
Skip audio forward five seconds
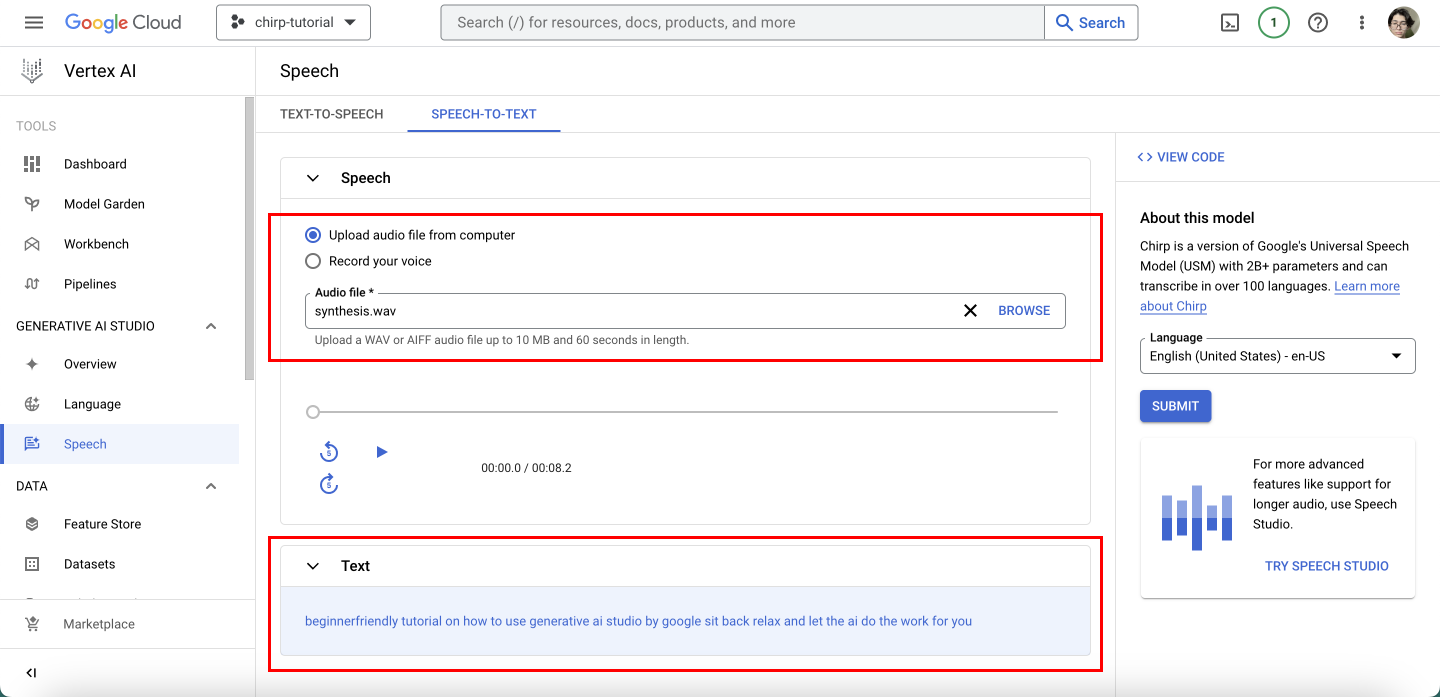329,485
